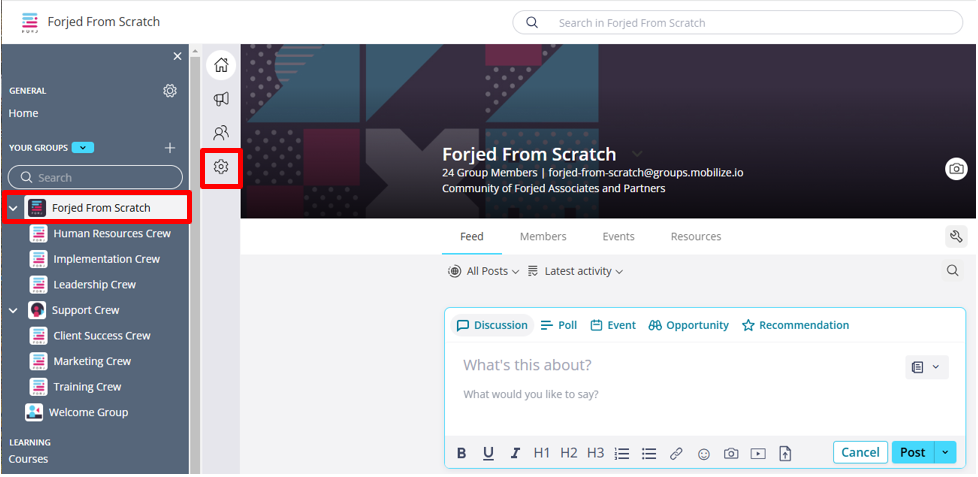Open group settings gear in side rail
978x477 pixels.
point(221,166)
